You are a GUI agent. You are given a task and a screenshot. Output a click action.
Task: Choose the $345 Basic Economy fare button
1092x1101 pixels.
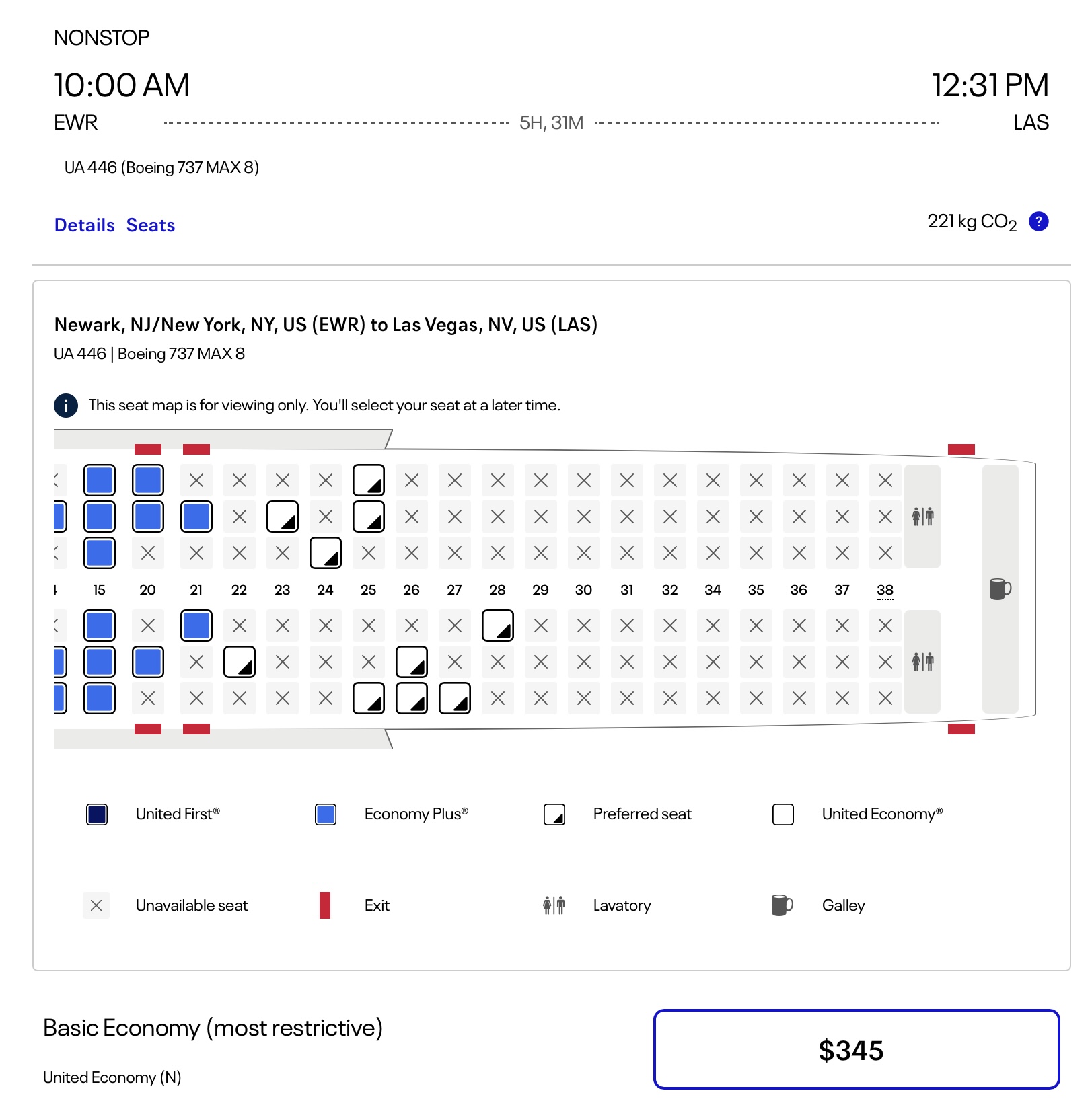(x=857, y=1049)
